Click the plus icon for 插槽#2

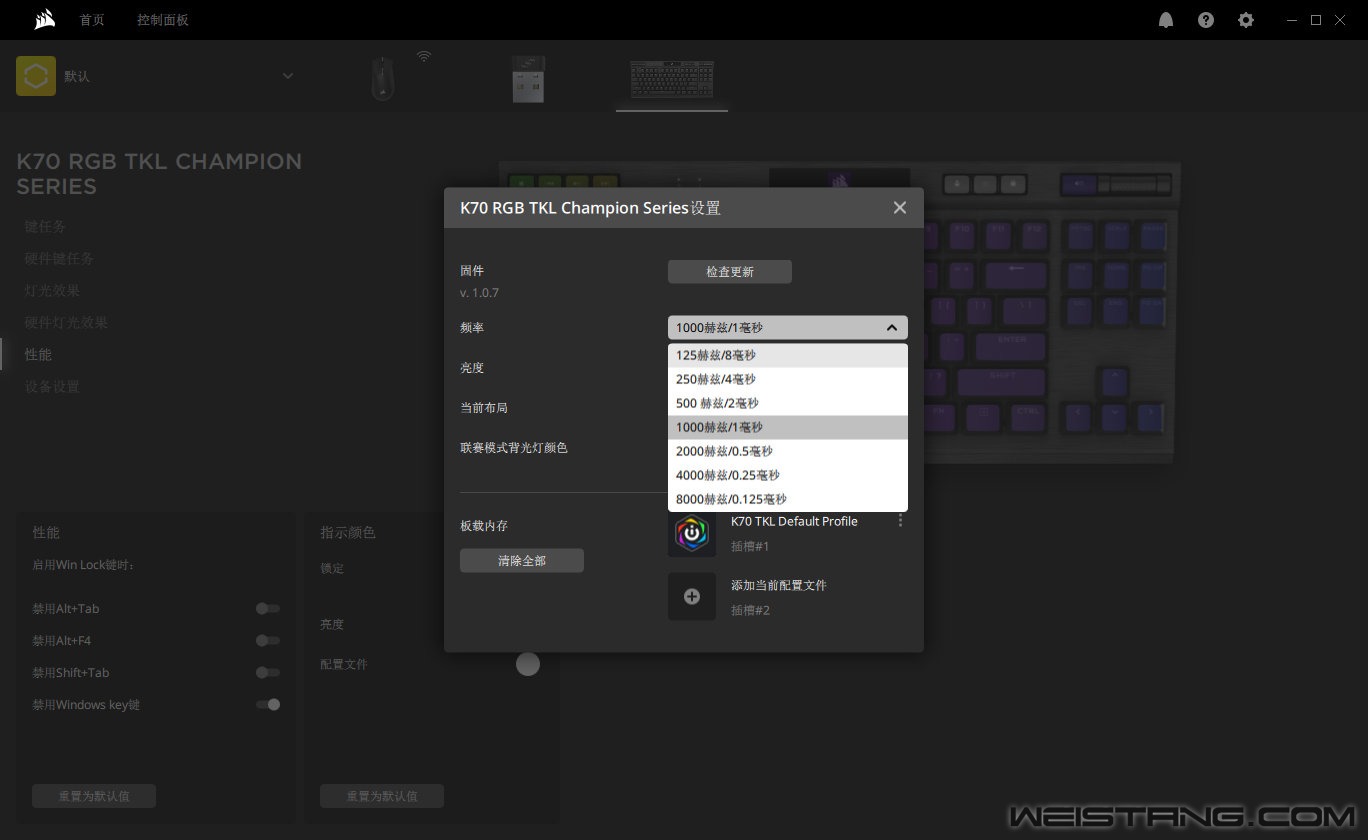(692, 597)
